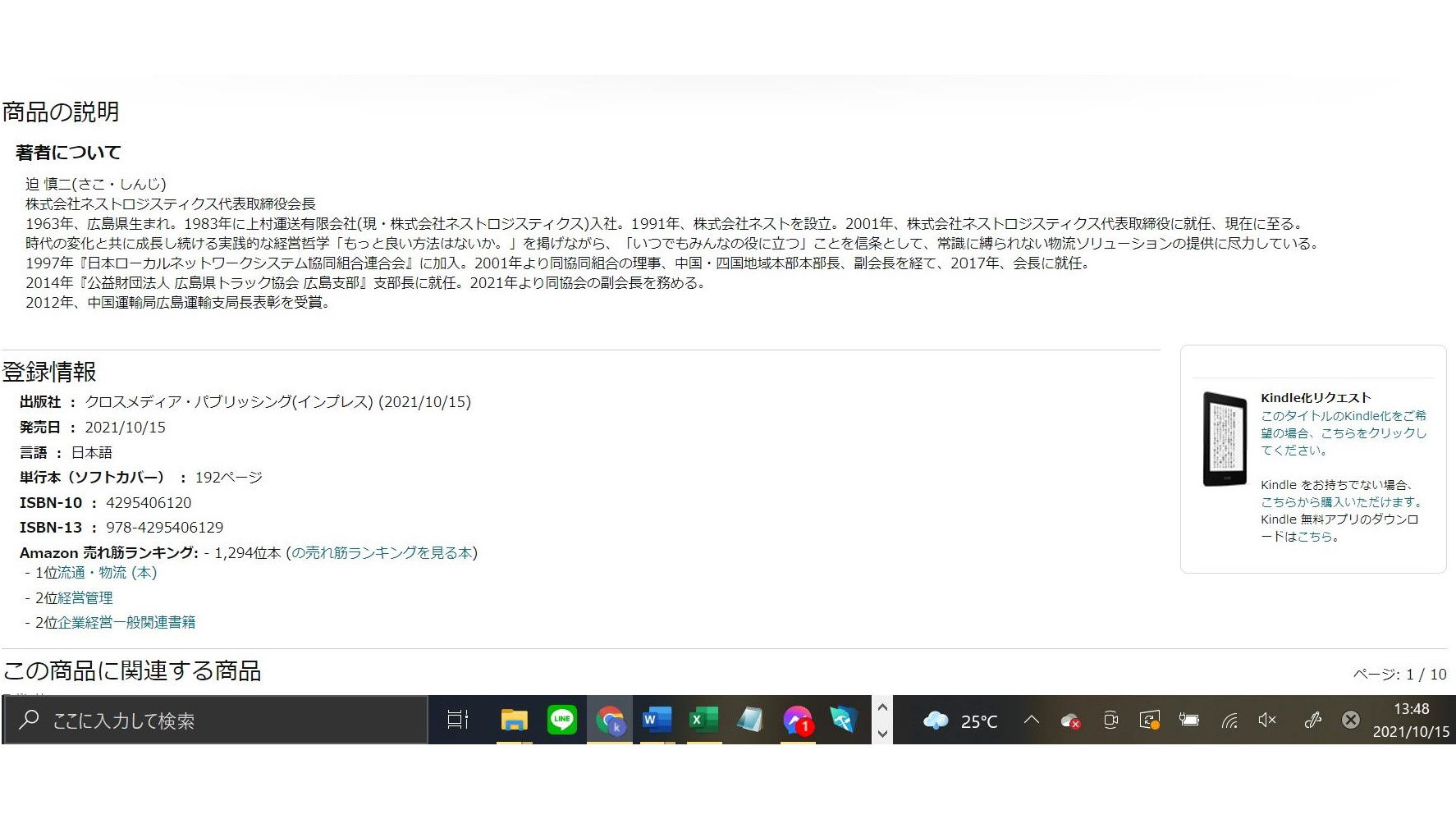Open the sync status tray icon with orange dot
The height and width of the screenshot is (819, 1456).
tap(1150, 720)
